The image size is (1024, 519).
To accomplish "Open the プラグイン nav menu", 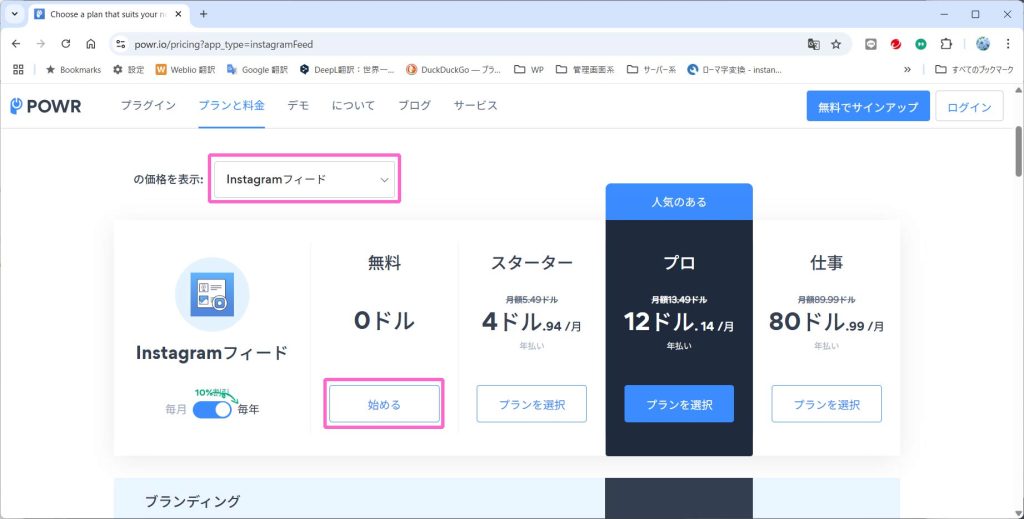I will tap(148, 105).
